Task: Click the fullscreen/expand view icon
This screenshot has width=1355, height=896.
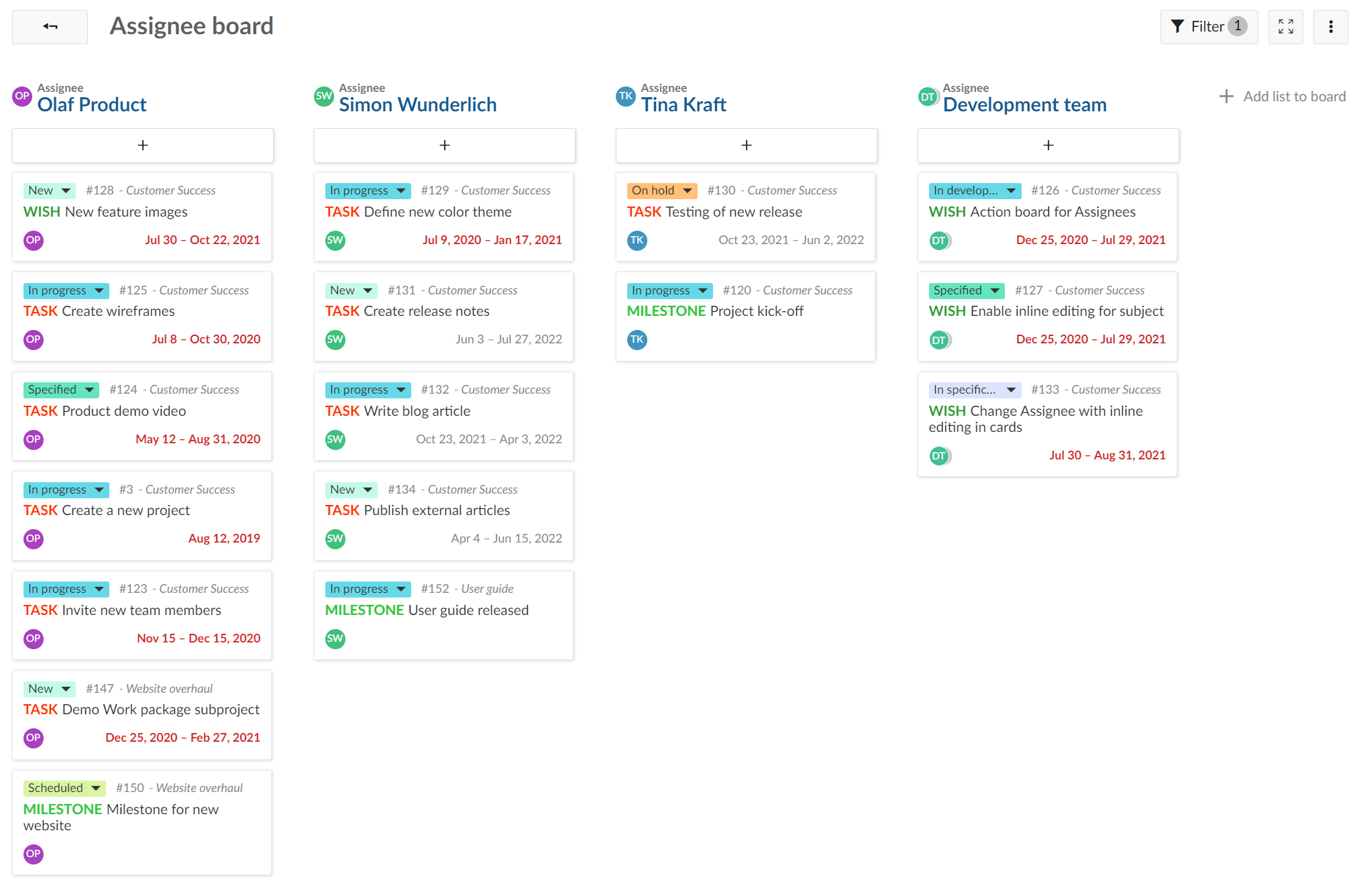Action: pyautogui.click(x=1286, y=27)
